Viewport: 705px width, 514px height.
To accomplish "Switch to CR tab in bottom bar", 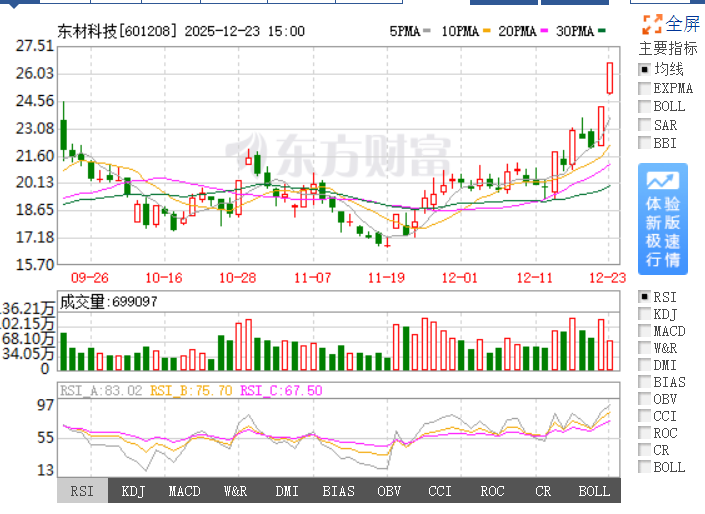I will pos(543,491).
